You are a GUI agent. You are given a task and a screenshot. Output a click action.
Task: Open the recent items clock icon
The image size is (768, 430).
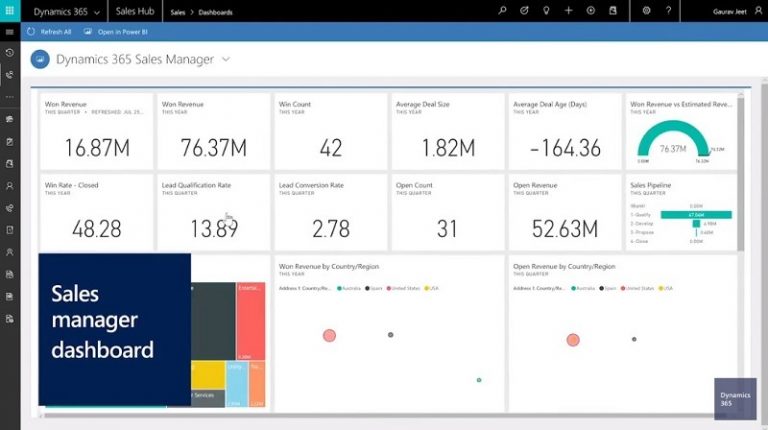point(10,52)
